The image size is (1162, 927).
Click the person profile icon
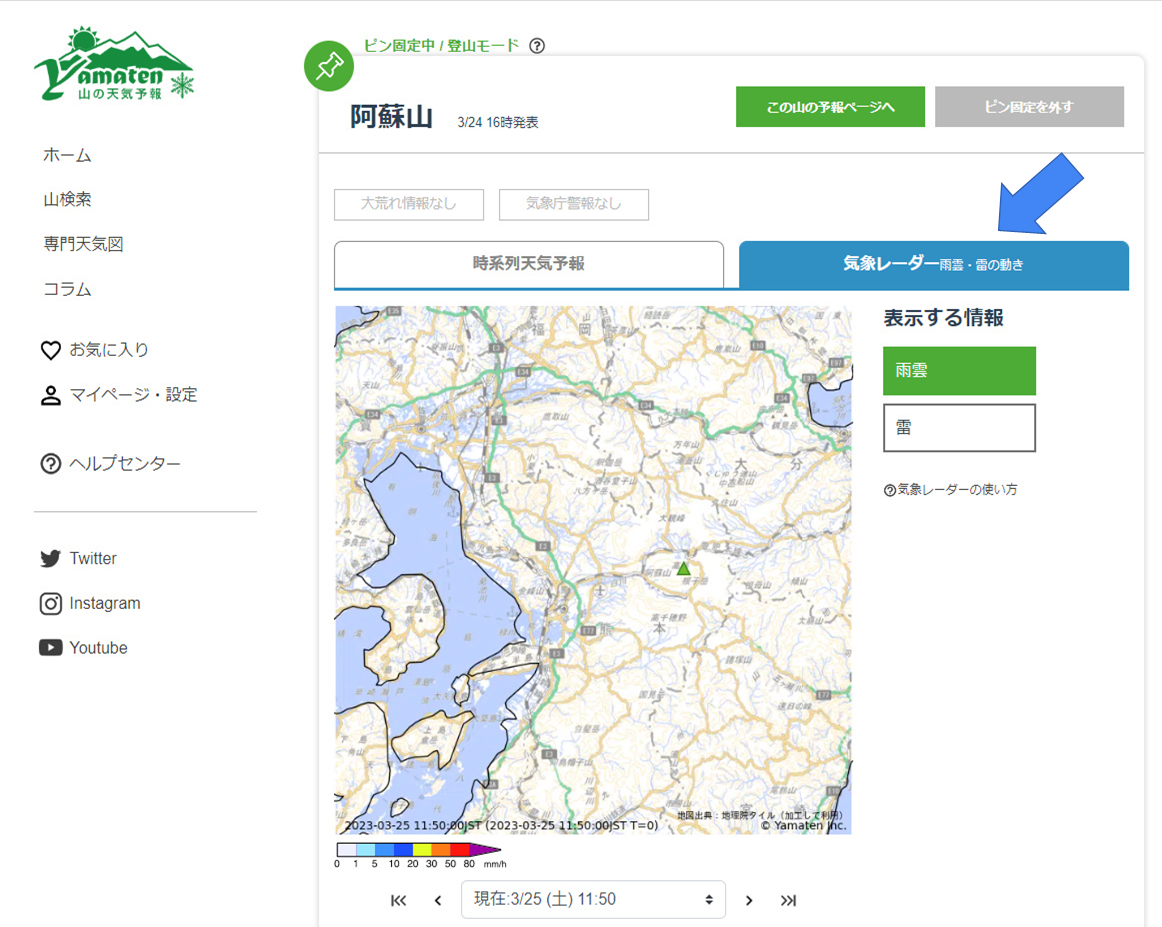[50, 396]
